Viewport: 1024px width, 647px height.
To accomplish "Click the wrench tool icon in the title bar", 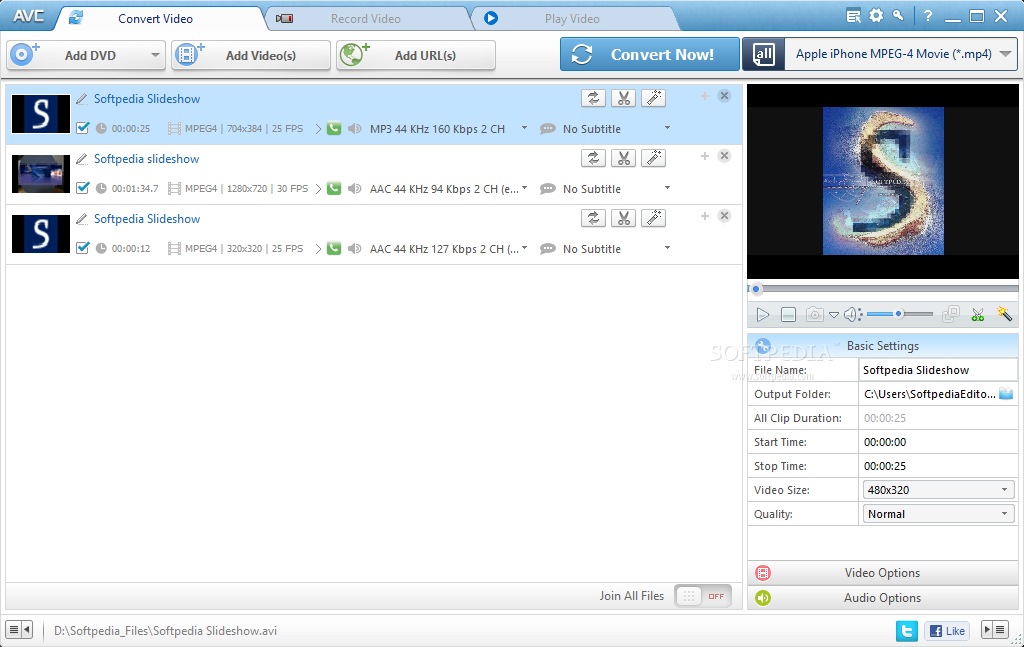I will coord(899,16).
